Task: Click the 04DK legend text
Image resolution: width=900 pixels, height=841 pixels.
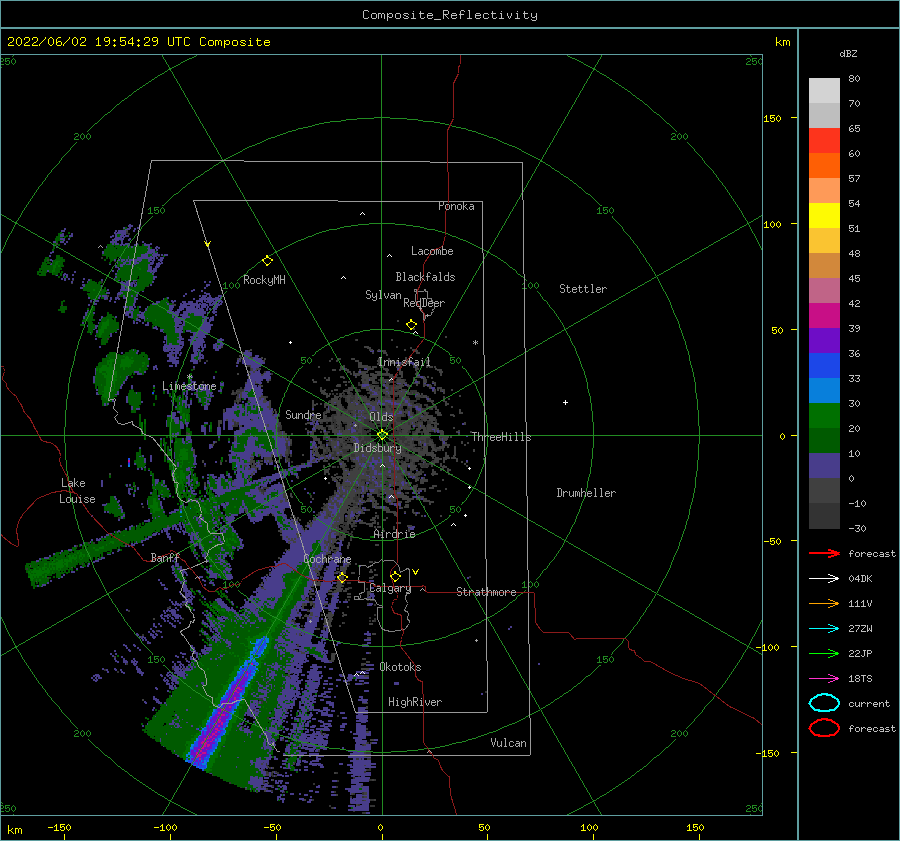Action: (x=860, y=578)
